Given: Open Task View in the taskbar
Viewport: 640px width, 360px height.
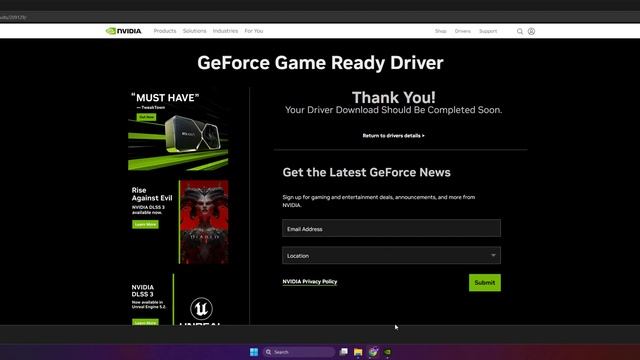Looking at the screenshot, I should pyautogui.click(x=344, y=352).
